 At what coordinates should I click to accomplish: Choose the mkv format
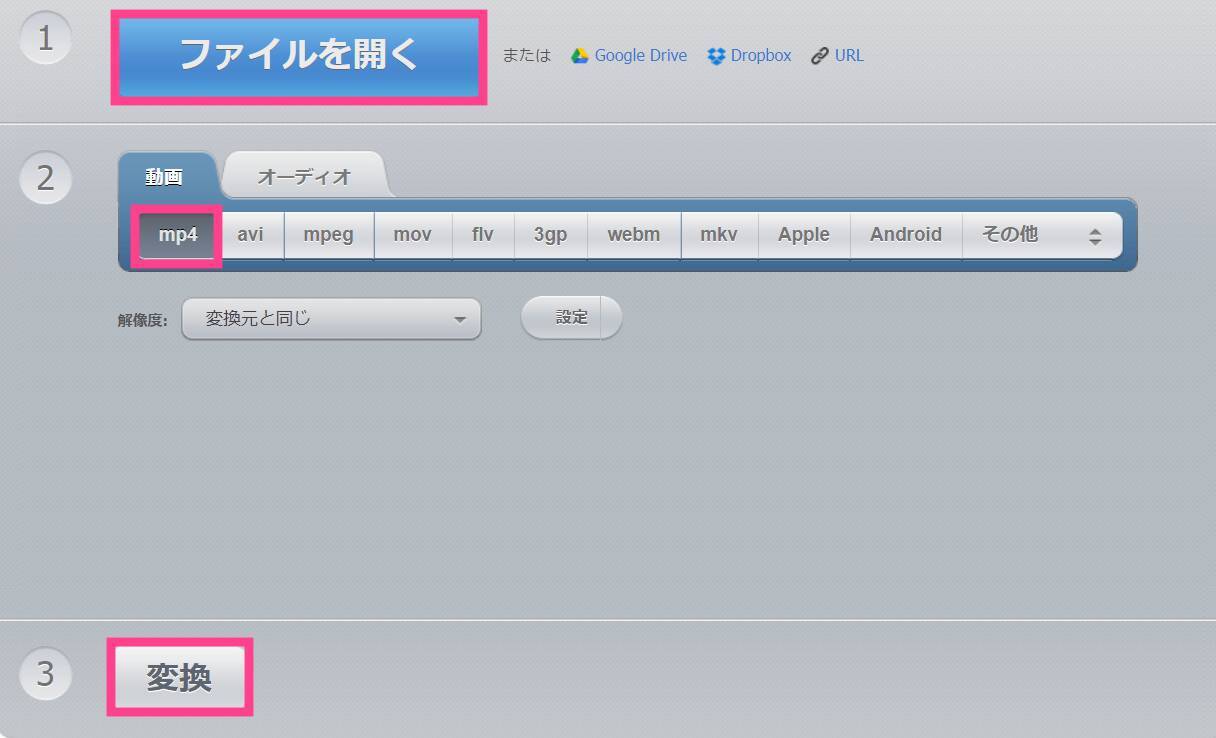719,235
